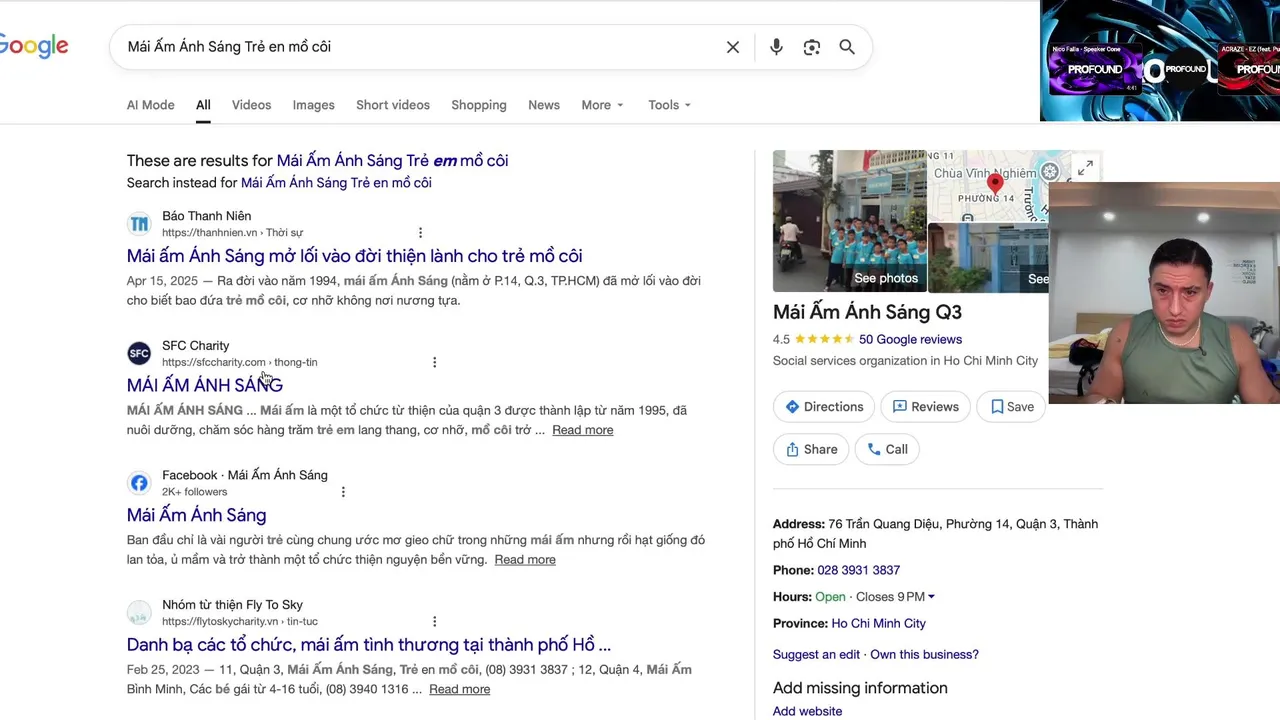The height and width of the screenshot is (720, 1280).
Task: Search instead for the original 'Trẻ en' query
Action: (336, 183)
